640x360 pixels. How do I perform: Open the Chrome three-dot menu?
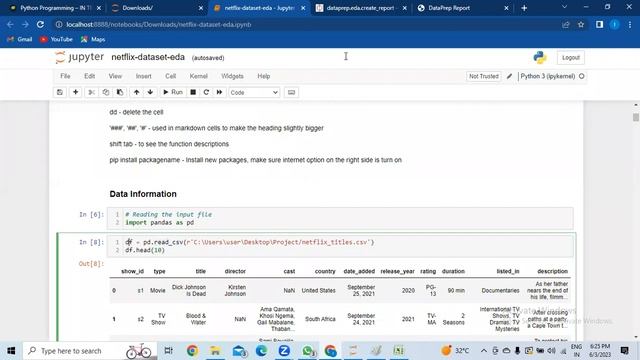click(x=630, y=24)
